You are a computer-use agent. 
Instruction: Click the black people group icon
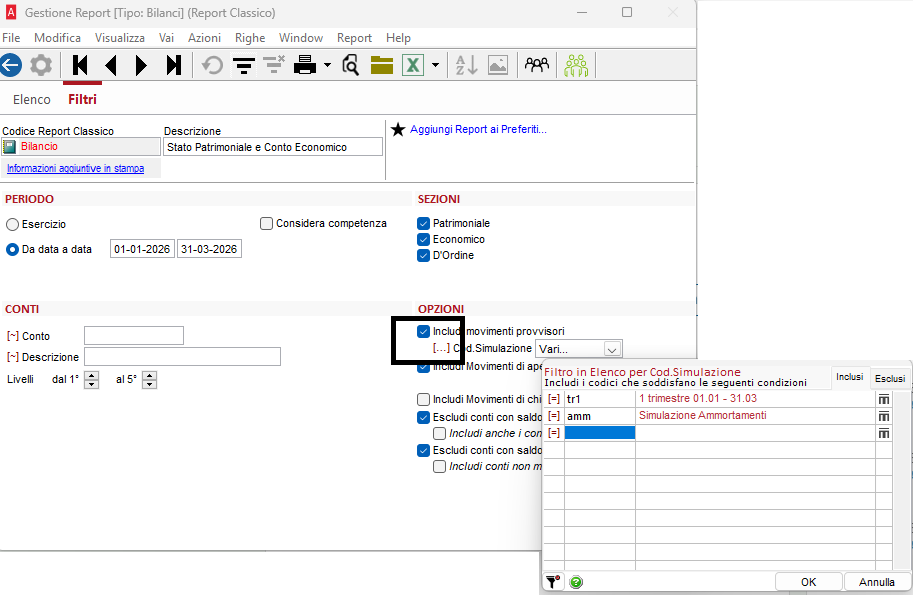537,64
